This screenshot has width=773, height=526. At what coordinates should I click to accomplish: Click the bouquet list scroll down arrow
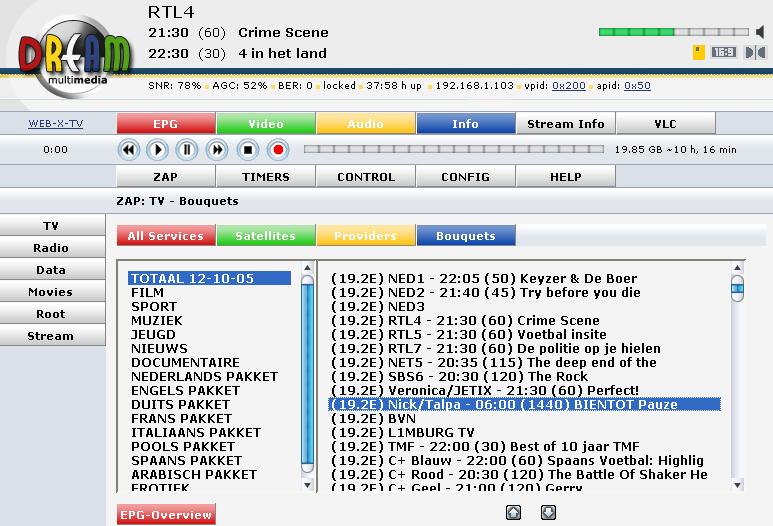coord(308,485)
